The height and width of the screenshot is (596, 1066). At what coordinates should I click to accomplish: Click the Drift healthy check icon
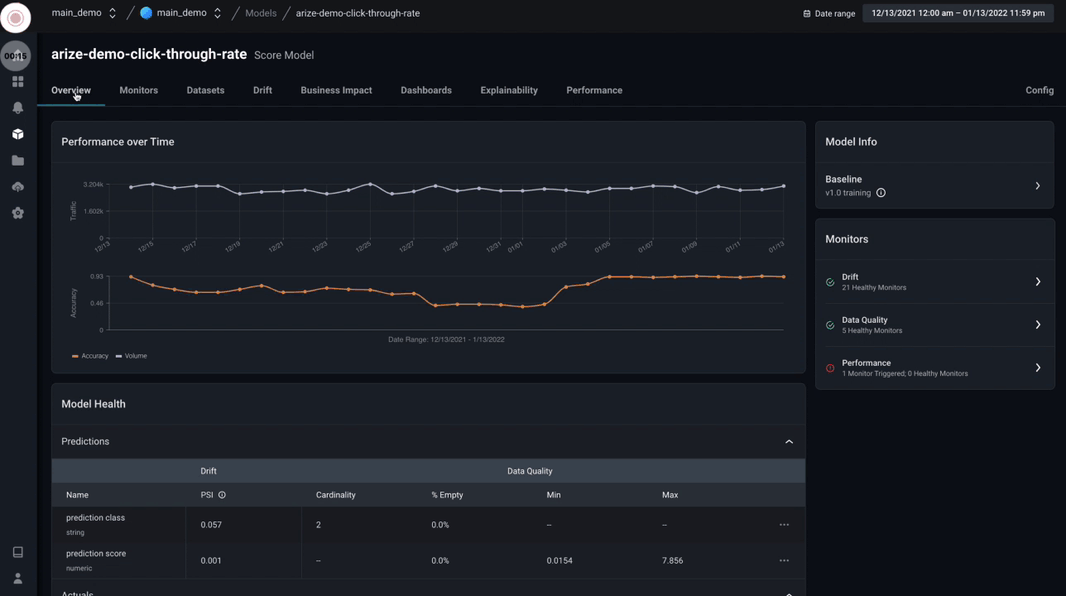(x=830, y=282)
